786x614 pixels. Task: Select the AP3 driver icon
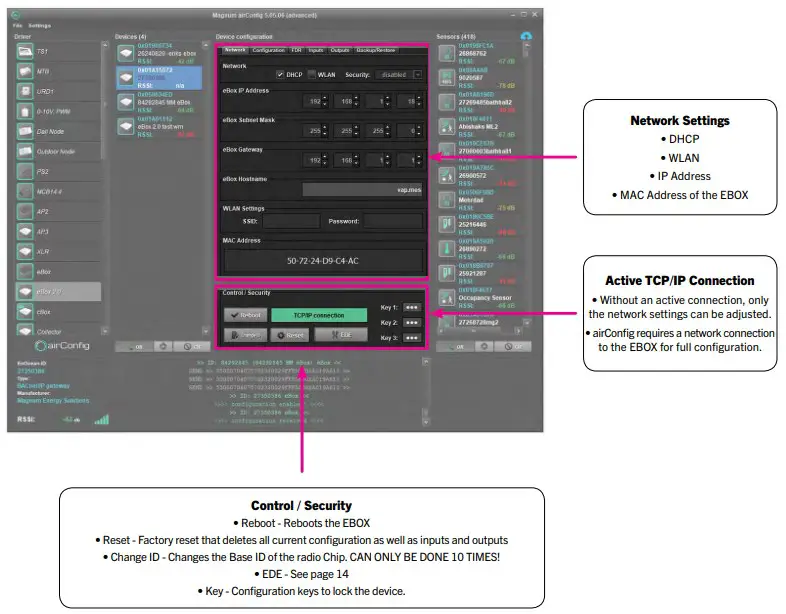[x=25, y=232]
